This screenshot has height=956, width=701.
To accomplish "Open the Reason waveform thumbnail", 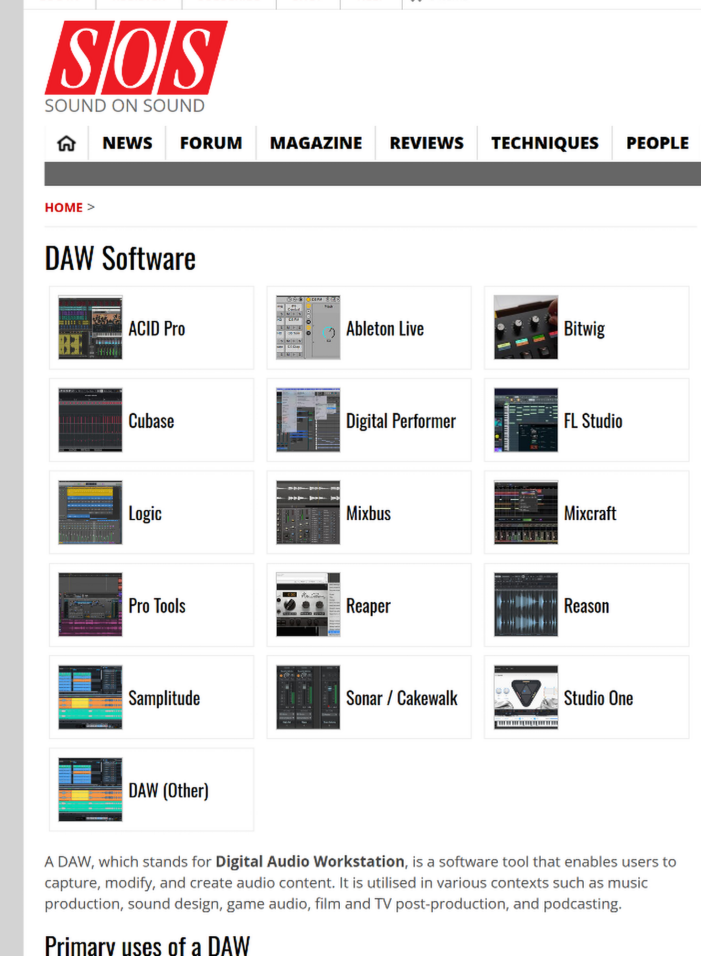I will (x=526, y=605).
